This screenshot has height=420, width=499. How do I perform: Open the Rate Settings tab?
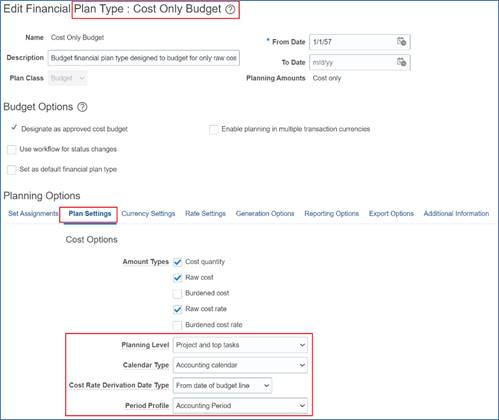pos(205,214)
